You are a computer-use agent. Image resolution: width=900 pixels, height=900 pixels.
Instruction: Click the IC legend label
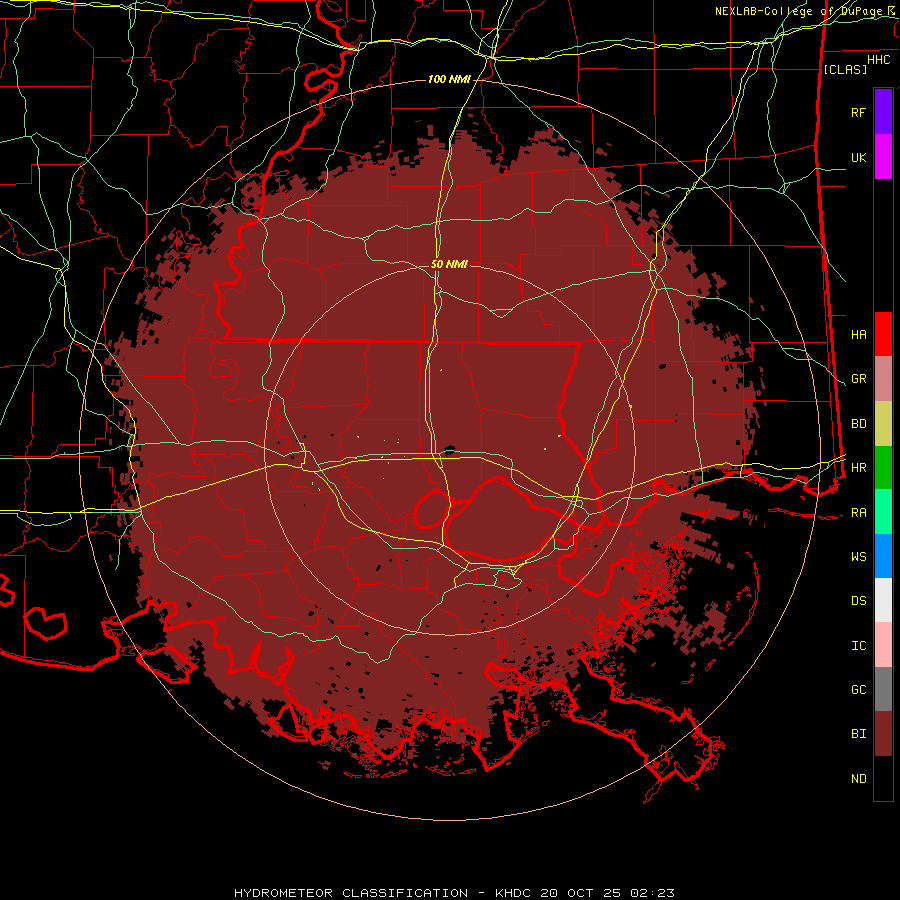point(858,646)
